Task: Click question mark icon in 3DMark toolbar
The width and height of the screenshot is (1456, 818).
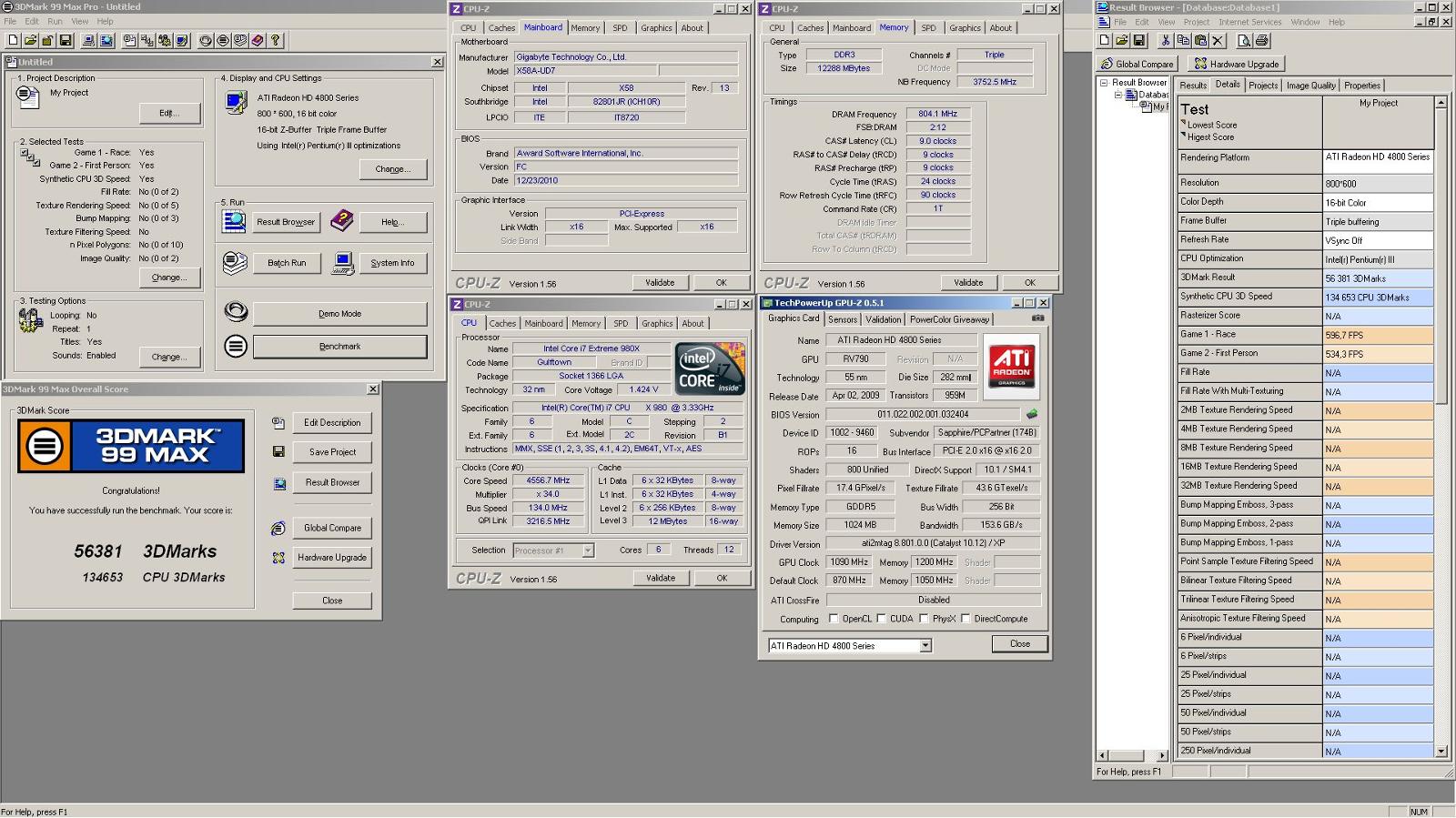Action: tap(275, 40)
